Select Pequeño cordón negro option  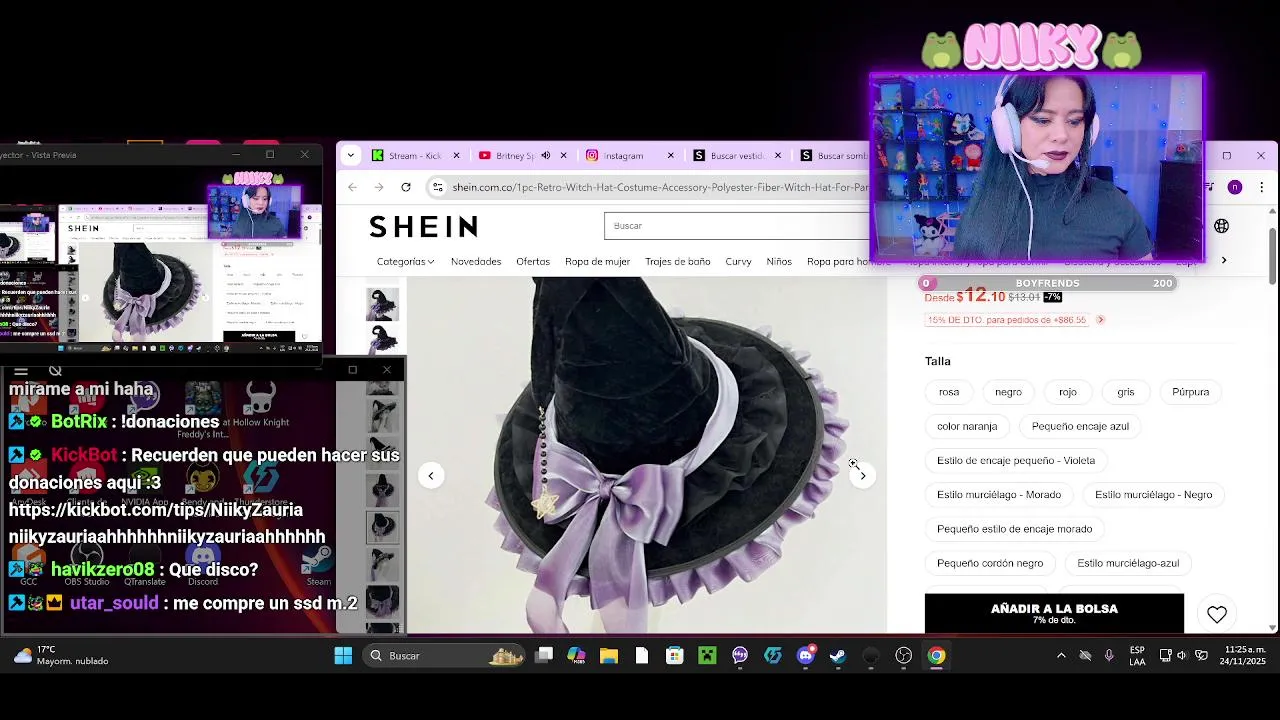click(990, 563)
